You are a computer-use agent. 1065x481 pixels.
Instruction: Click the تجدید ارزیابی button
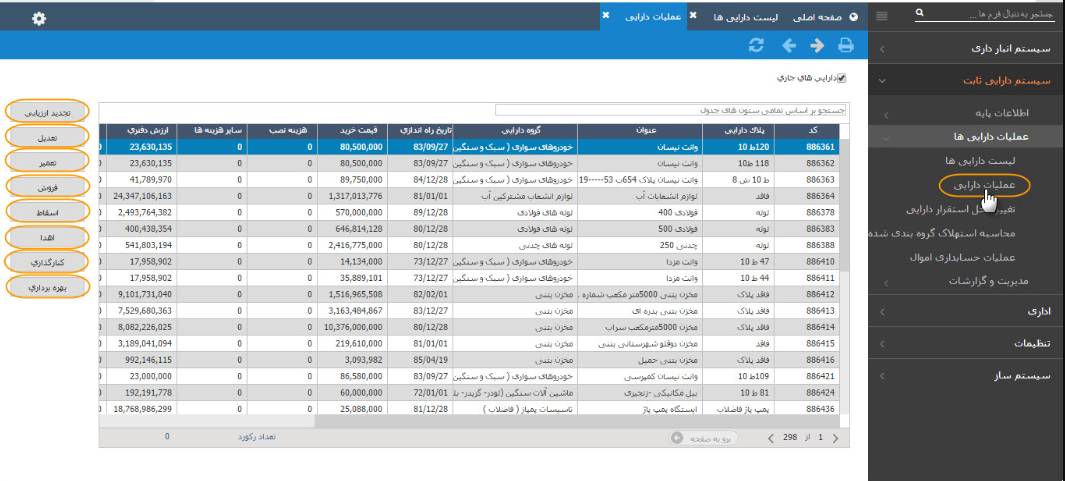coord(48,111)
